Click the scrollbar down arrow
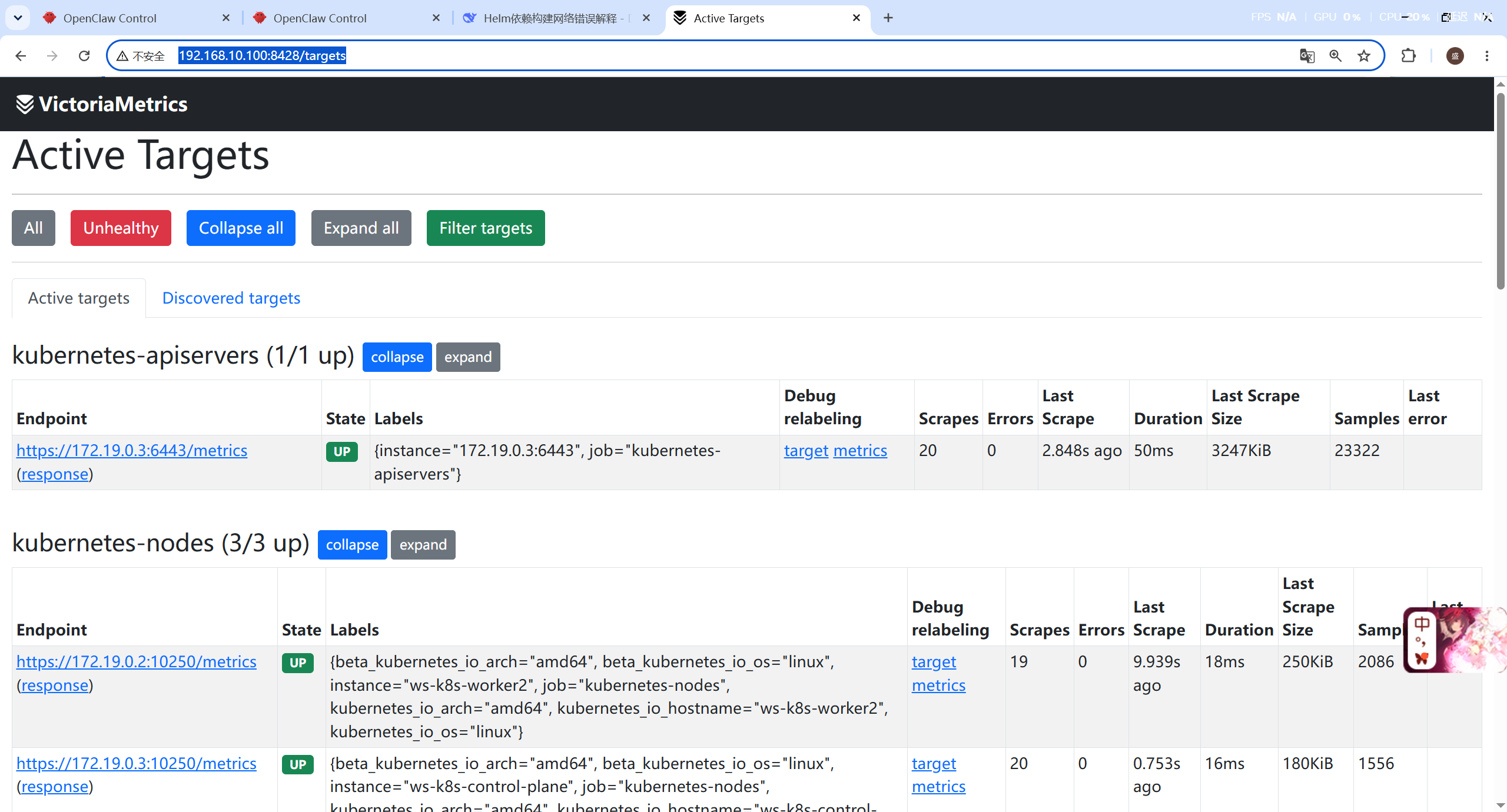Image resolution: width=1507 pixels, height=812 pixels. coord(1501,804)
